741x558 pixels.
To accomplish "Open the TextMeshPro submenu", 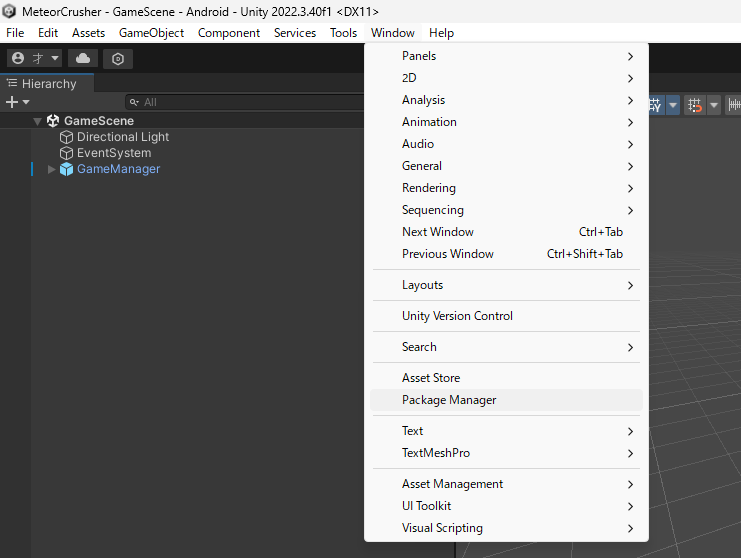I will coord(506,453).
